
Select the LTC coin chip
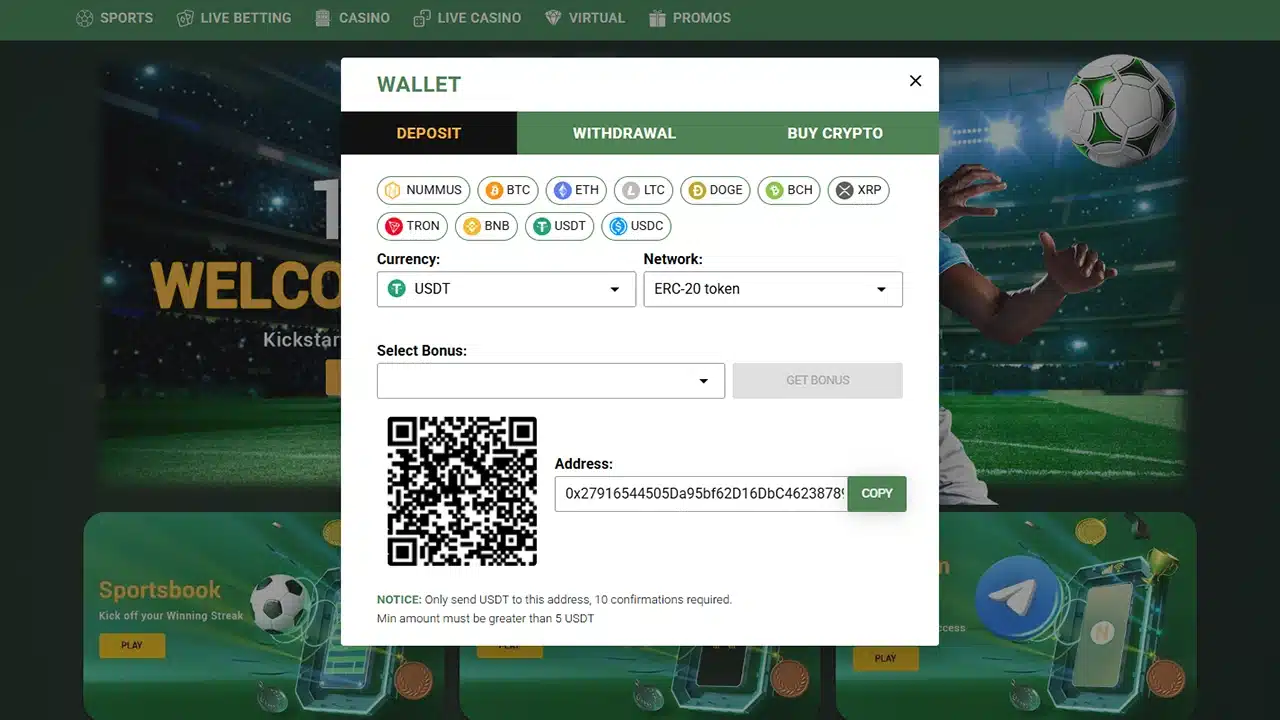644,190
